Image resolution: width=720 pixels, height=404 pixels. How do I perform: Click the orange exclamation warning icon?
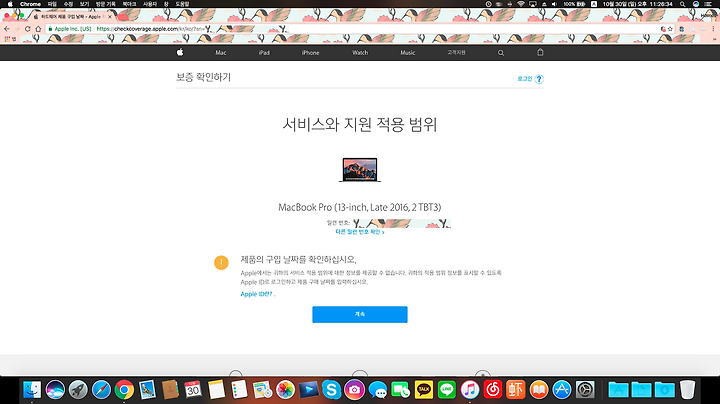(x=221, y=263)
